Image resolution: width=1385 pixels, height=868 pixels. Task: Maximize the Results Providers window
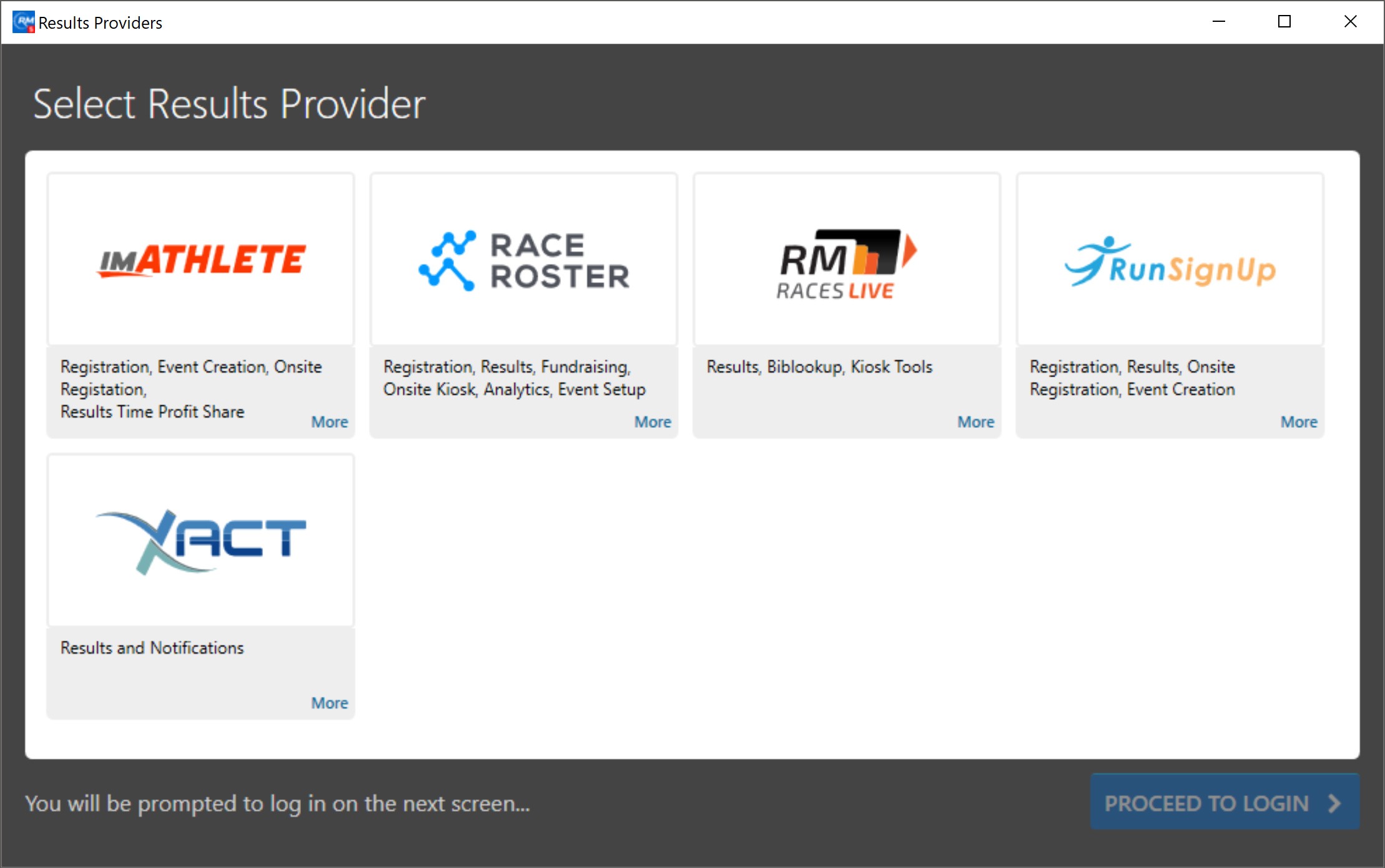tap(1284, 22)
